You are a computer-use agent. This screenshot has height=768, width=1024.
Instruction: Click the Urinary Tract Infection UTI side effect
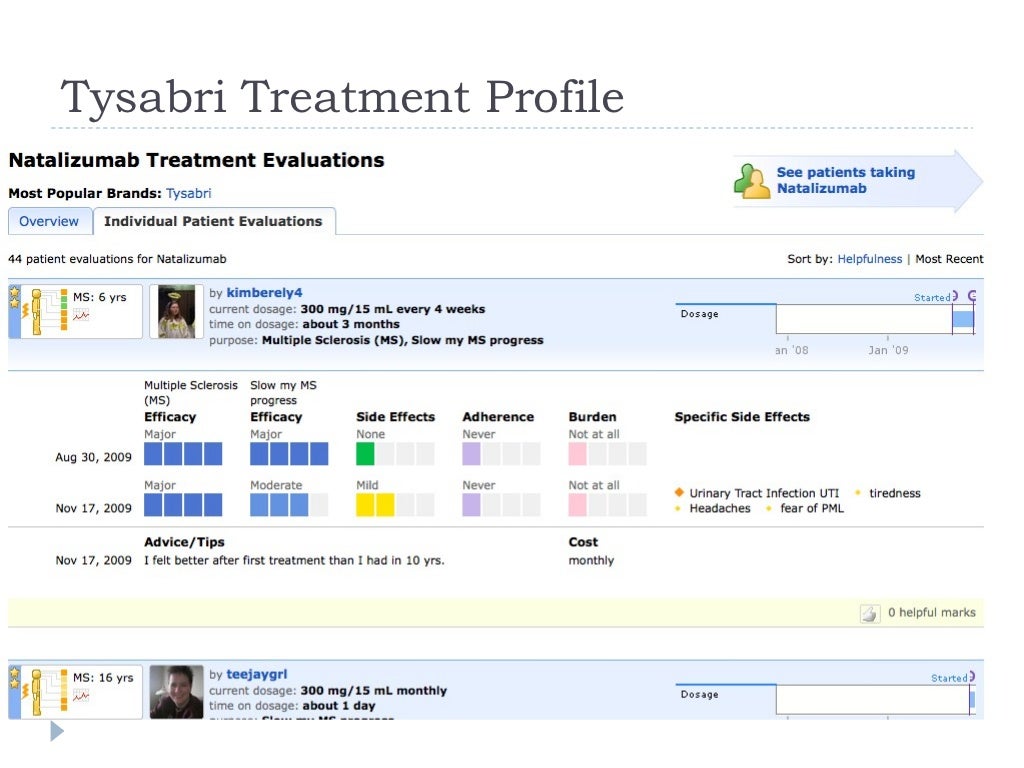tap(764, 493)
